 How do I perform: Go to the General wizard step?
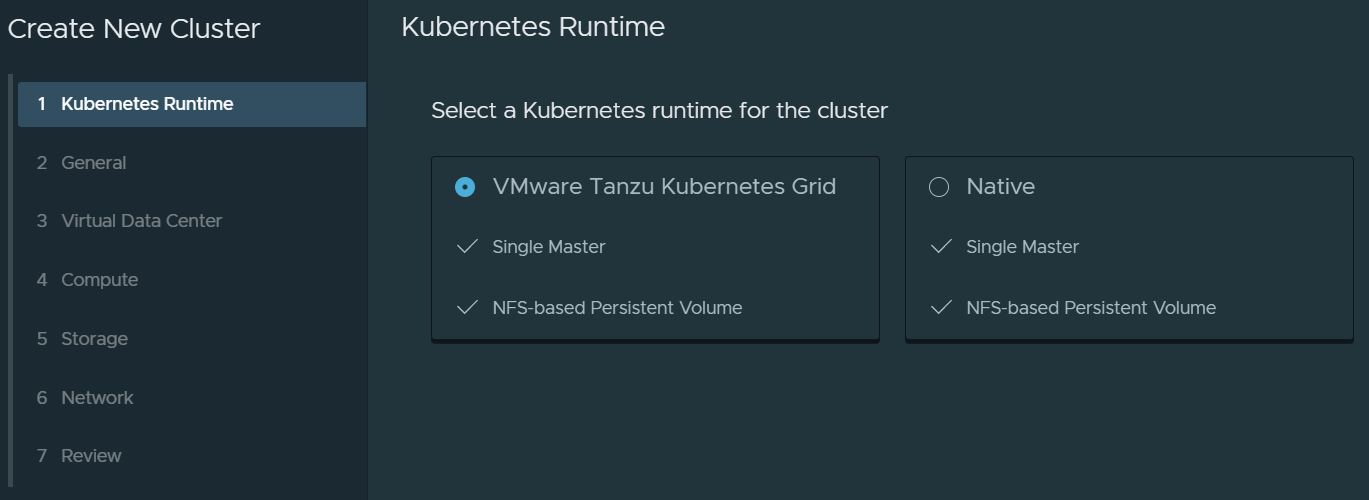[93, 163]
